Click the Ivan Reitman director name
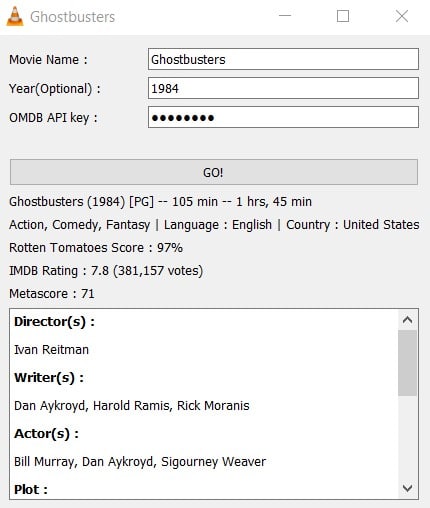 [x=51, y=350]
